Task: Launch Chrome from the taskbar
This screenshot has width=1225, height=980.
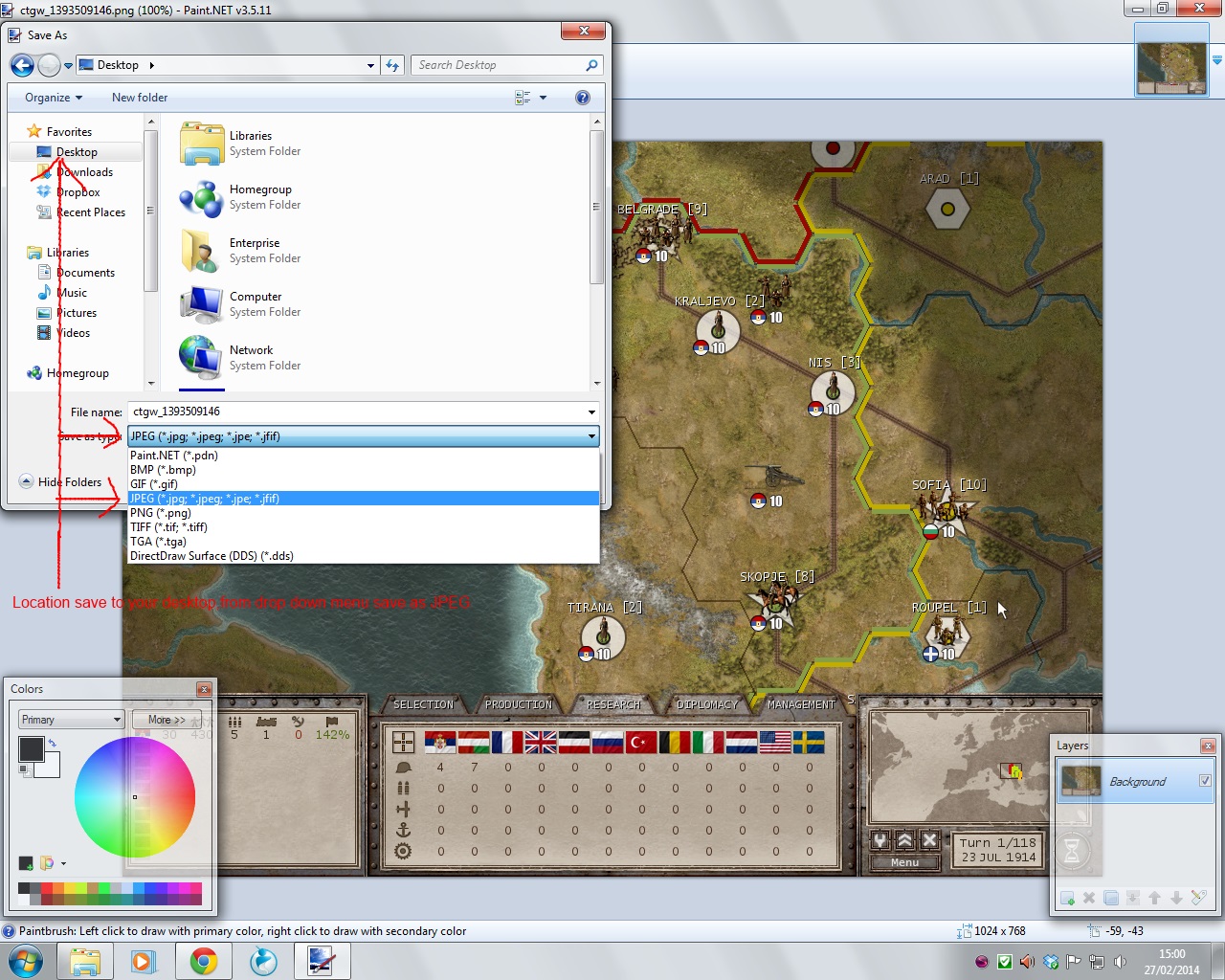Action: 203,961
